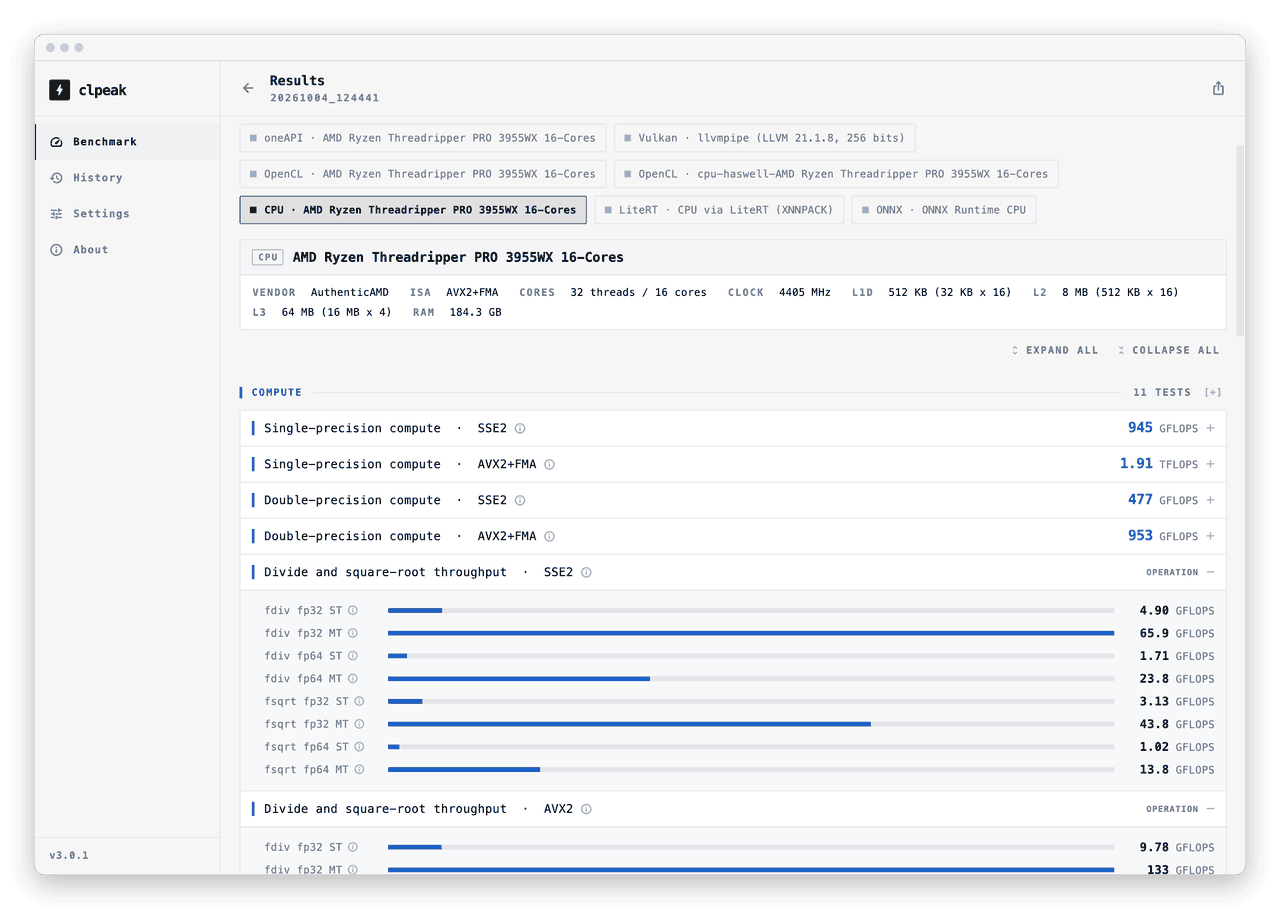The image size is (1280, 909).
Task: Click the 65.9 GFLOPS value
Action: point(1177,633)
